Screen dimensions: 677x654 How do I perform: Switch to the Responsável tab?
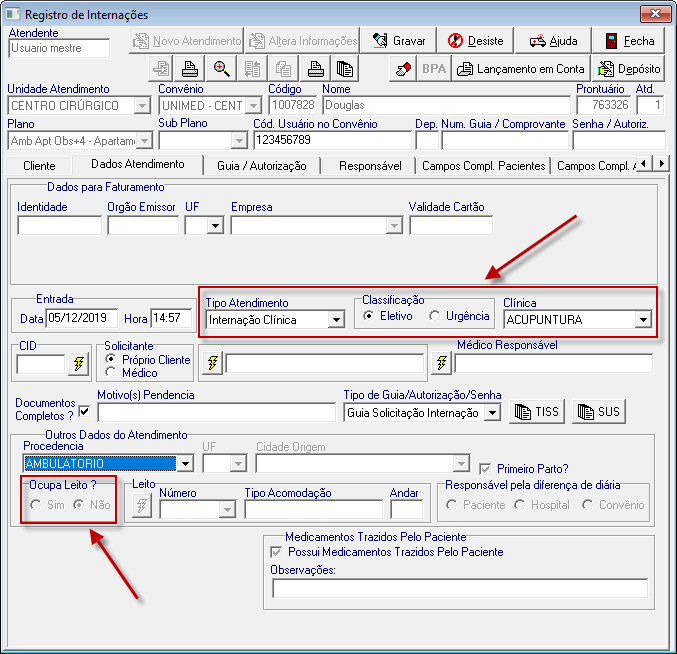370,166
